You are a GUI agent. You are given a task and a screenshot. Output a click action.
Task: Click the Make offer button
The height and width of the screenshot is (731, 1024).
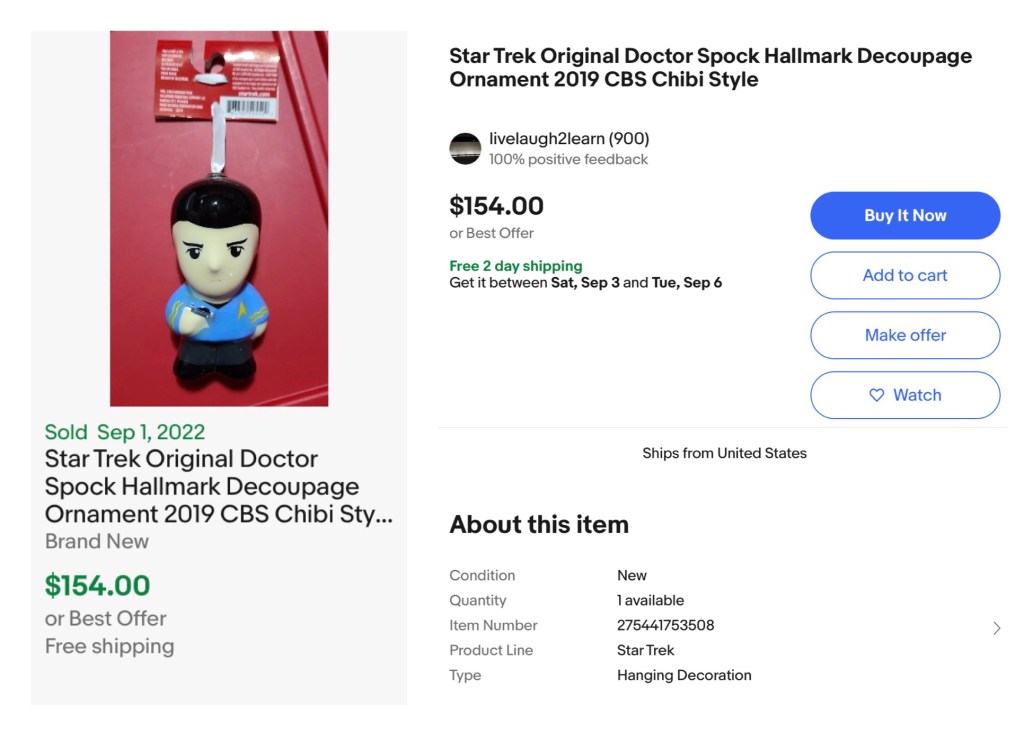pyautogui.click(x=905, y=335)
